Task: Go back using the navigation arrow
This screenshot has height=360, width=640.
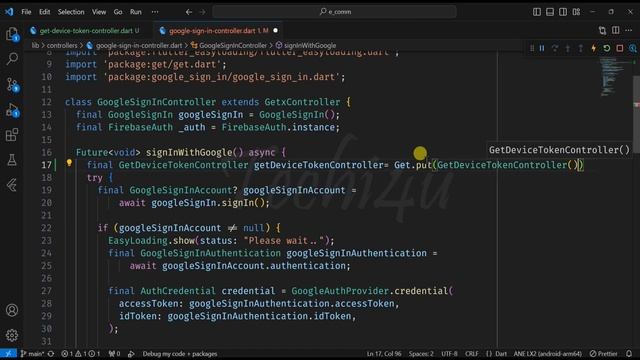Action: pos(189,12)
